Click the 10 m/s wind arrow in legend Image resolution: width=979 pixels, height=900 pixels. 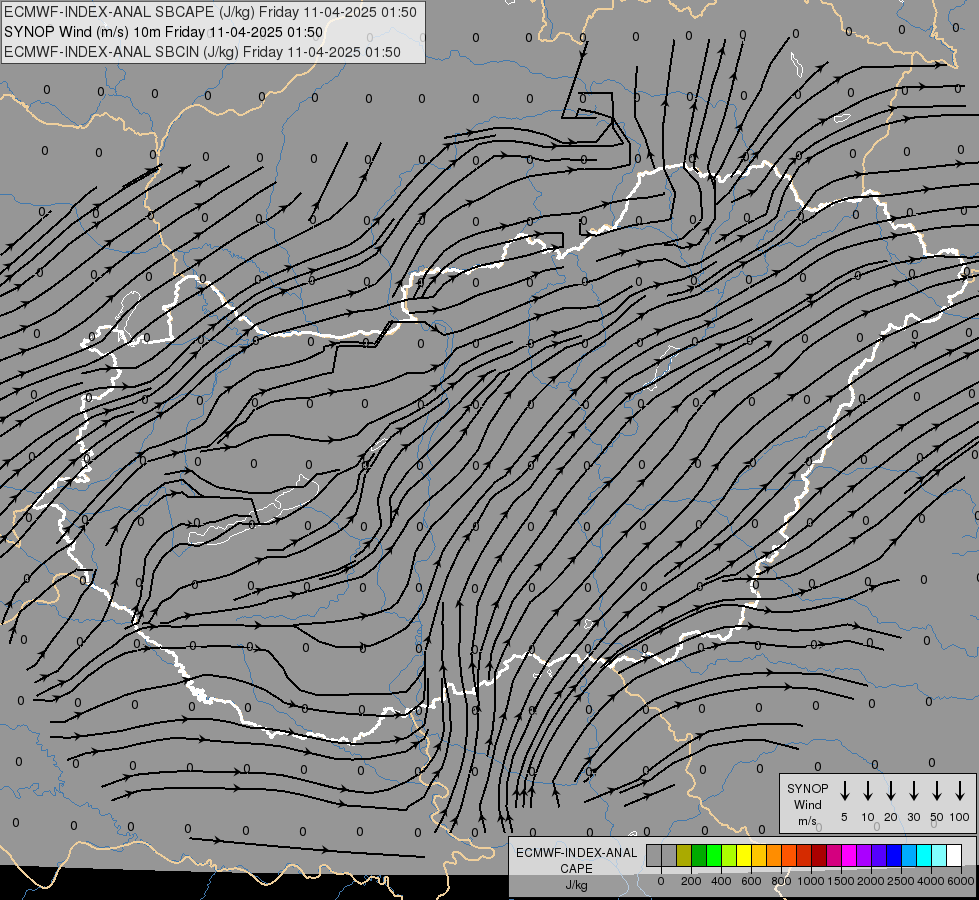click(x=867, y=790)
